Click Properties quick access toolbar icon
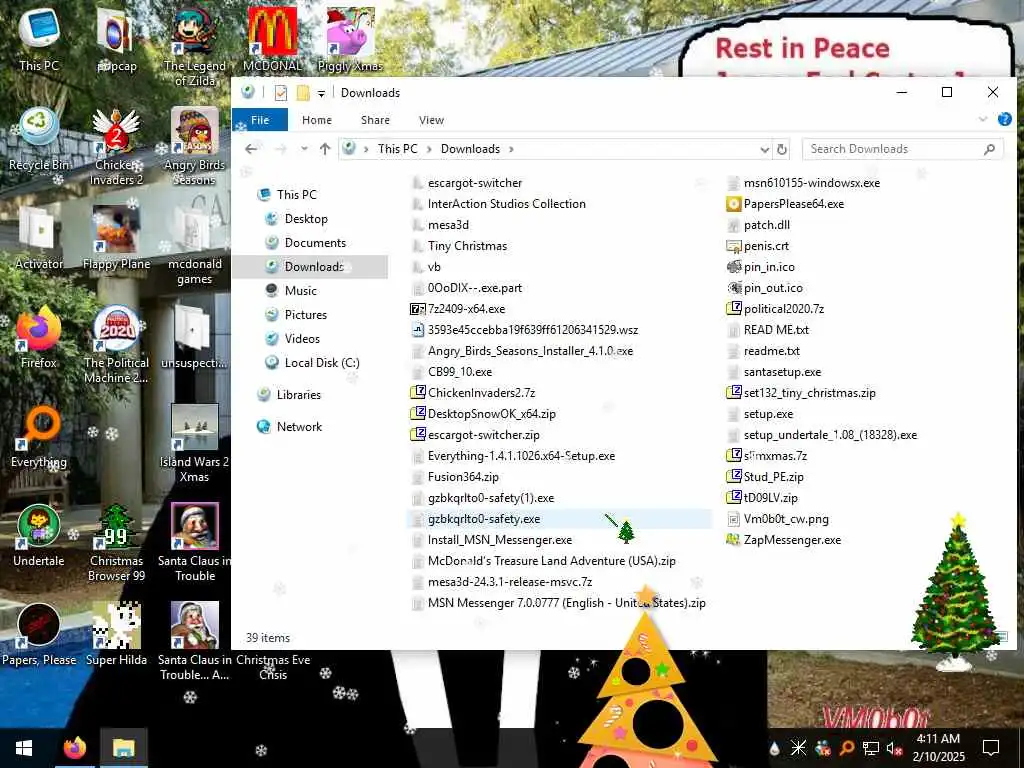 (280, 93)
